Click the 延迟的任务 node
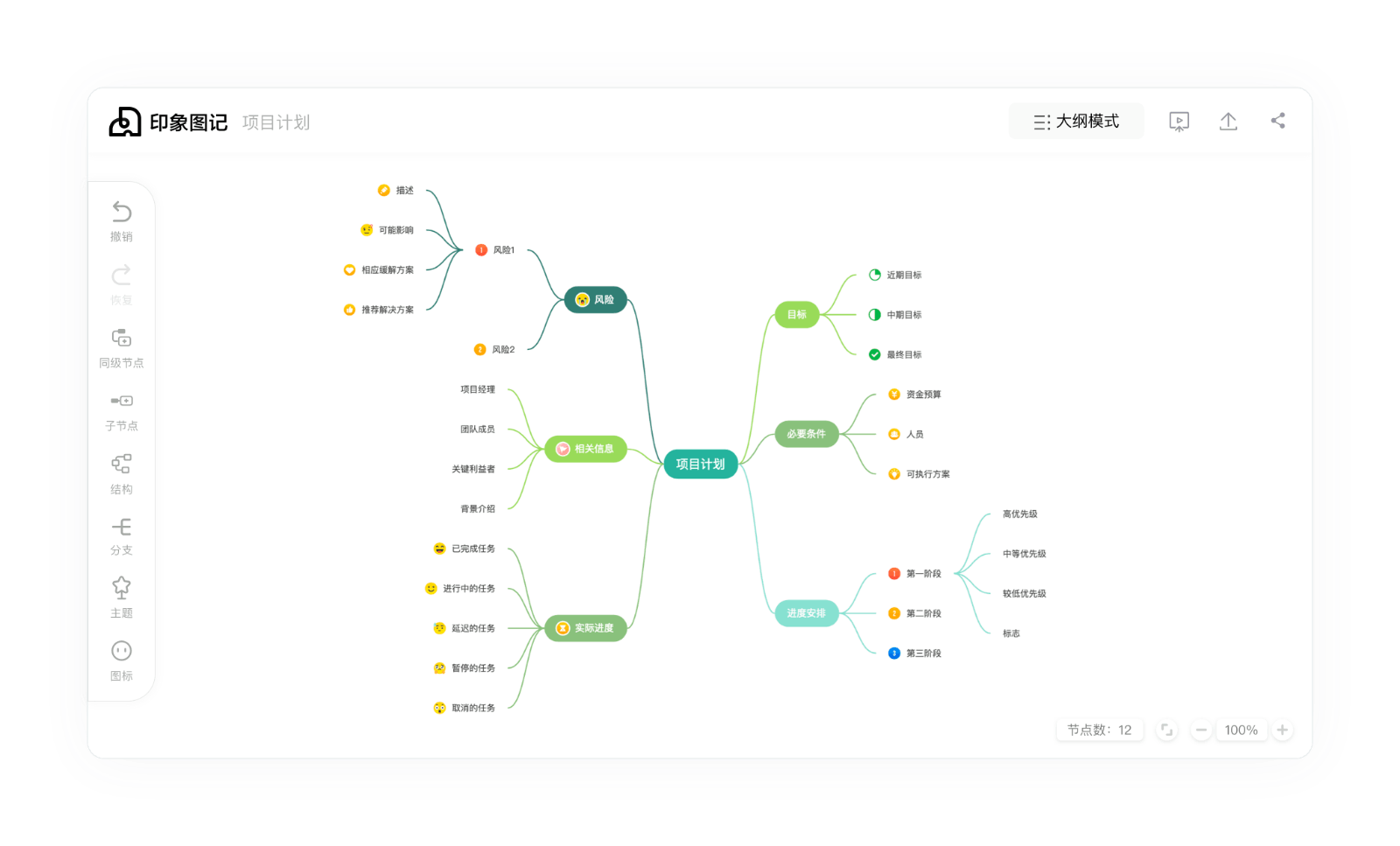Image resolution: width=1400 pixels, height=846 pixels. coord(465,628)
